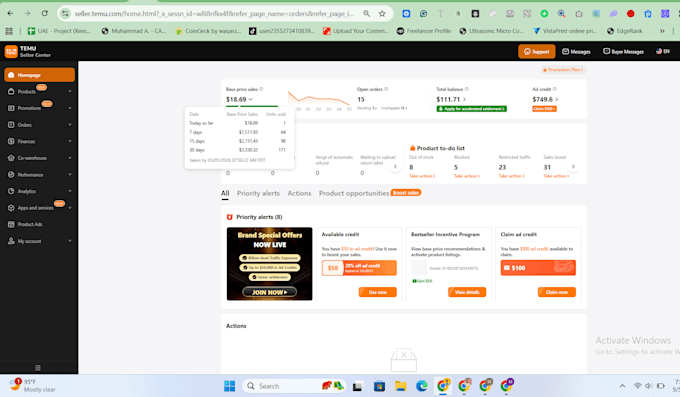This screenshot has width=680, height=397.
Task: Click the info icon beside Open orders
Action: [386, 89]
